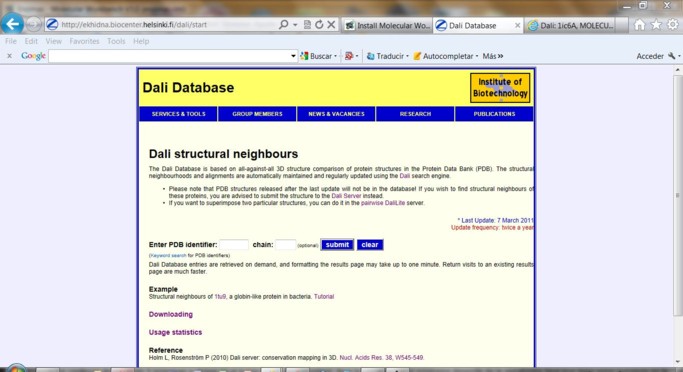683x372 pixels.
Task: Open the SERVICES & TOOLS navigation item
Action: [178, 114]
